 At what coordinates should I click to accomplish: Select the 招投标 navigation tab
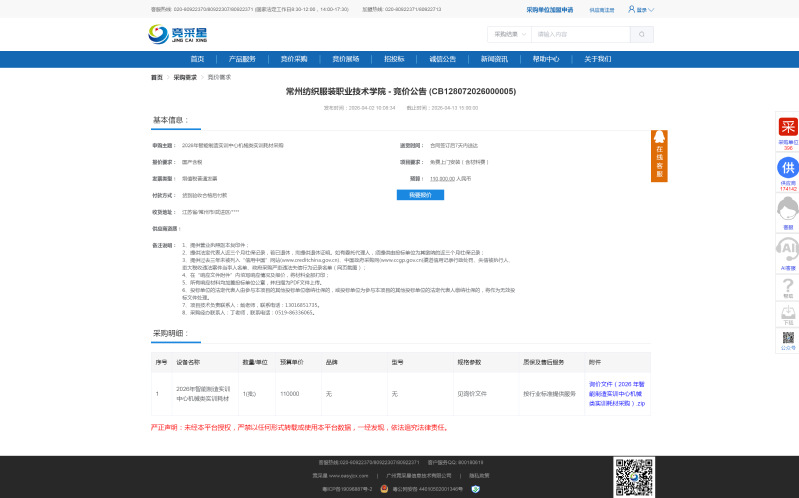click(394, 59)
